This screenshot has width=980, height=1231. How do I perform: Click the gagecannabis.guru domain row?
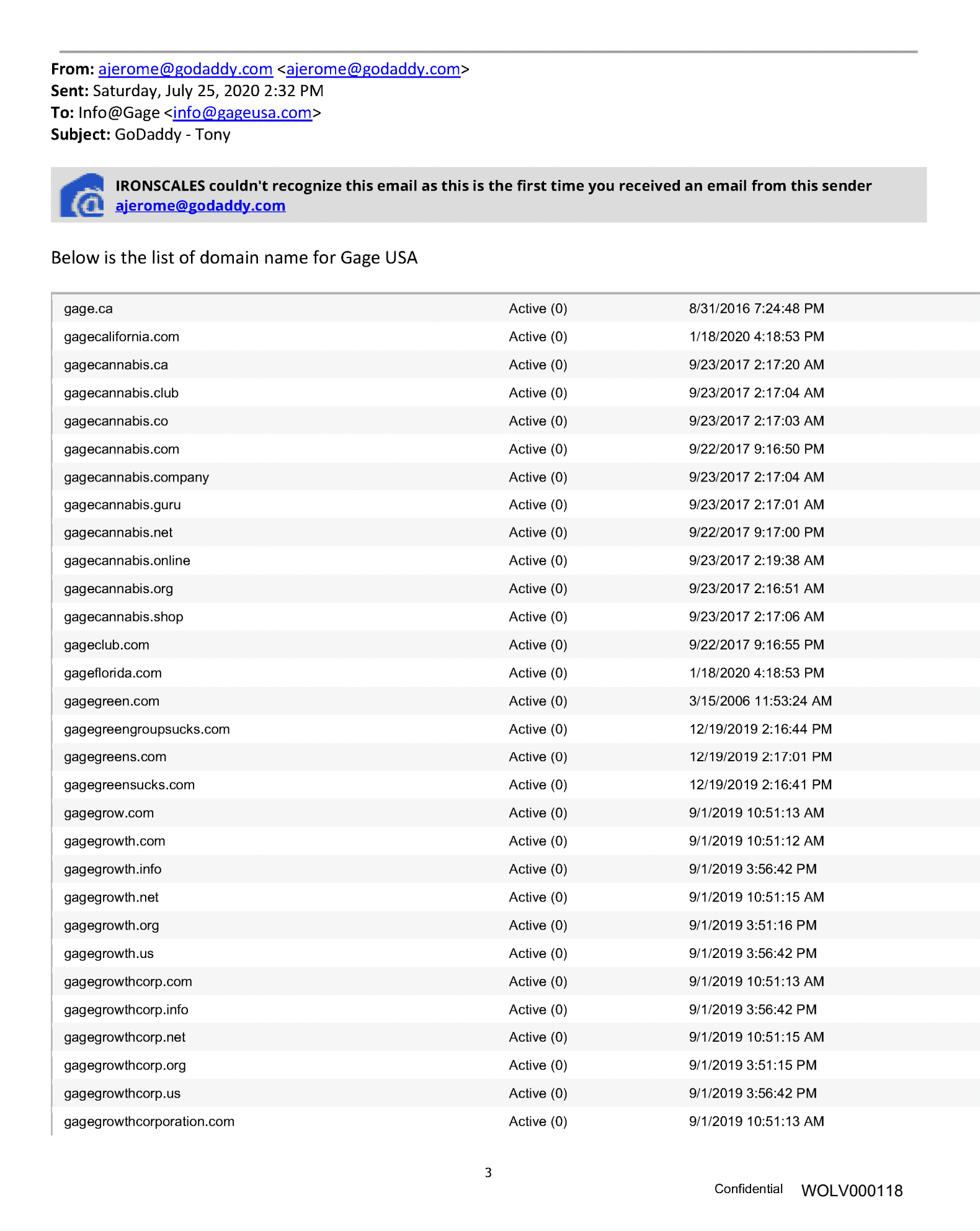point(122,505)
